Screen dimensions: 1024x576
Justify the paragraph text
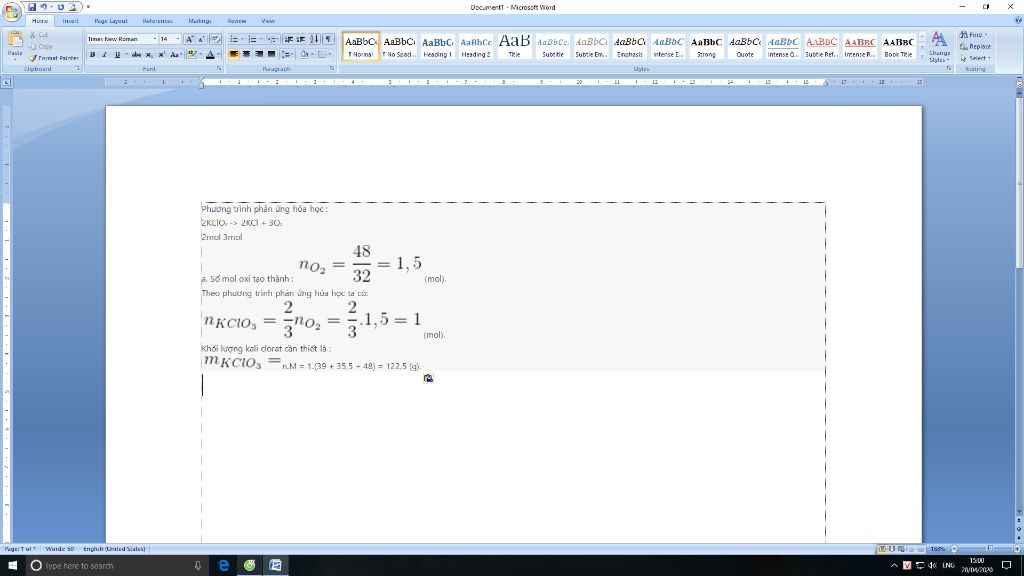point(272,54)
